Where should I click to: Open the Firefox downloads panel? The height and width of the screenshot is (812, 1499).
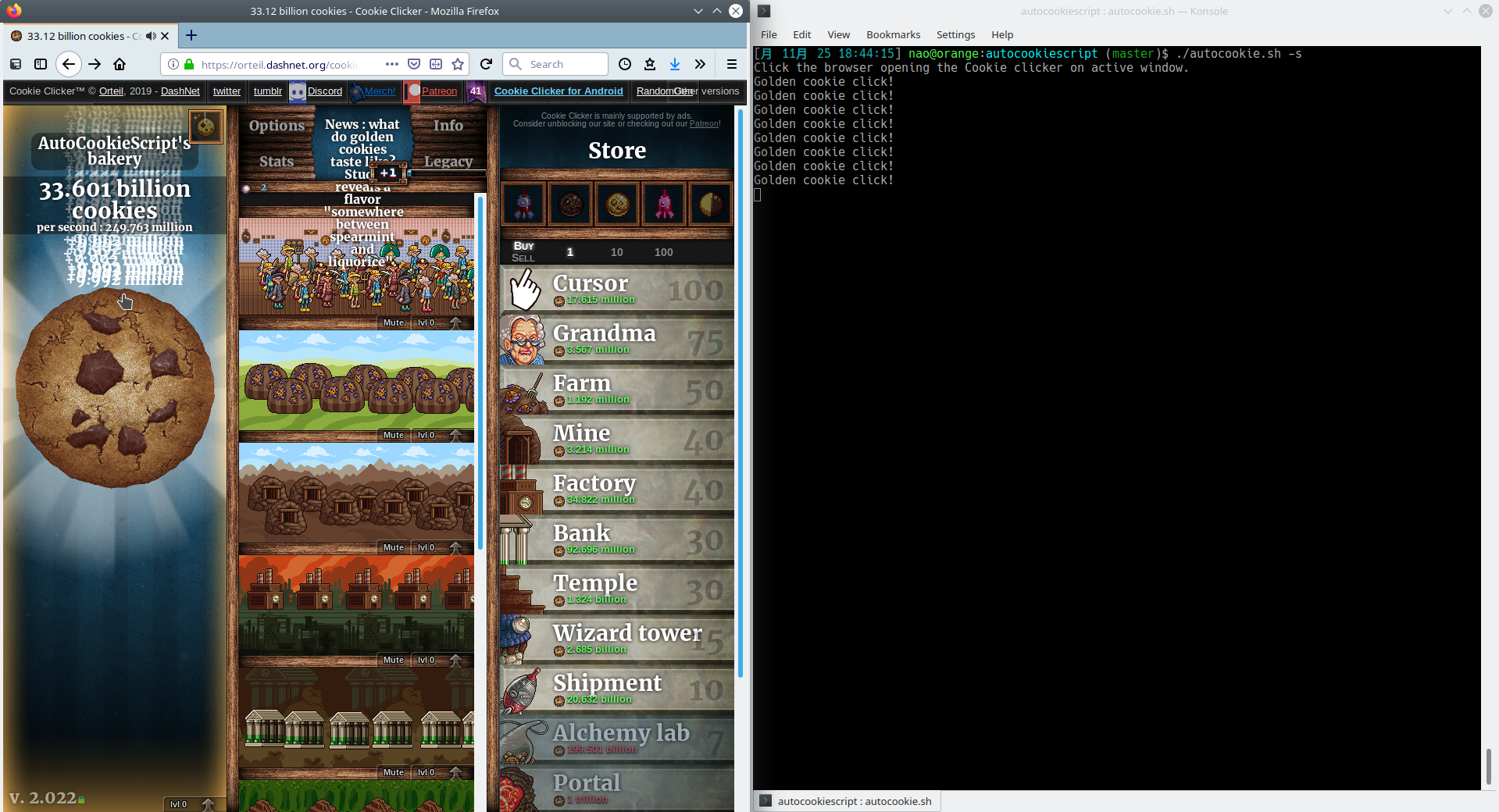[675, 64]
